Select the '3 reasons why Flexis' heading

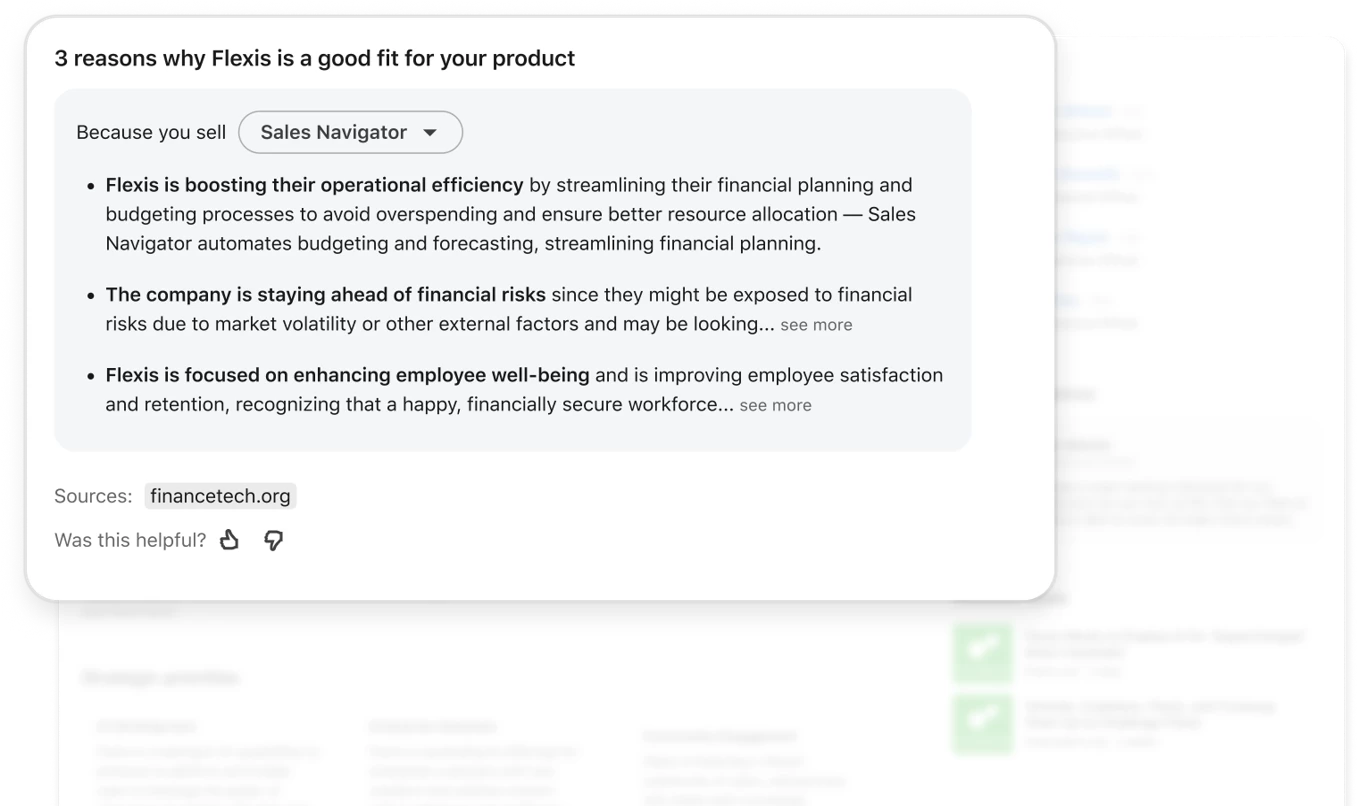(314, 58)
